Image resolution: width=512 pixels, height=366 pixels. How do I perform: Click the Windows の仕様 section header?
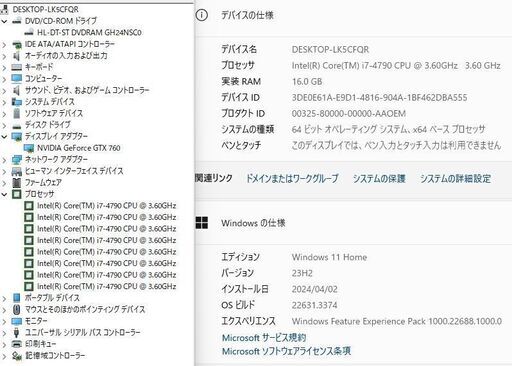coord(253,223)
